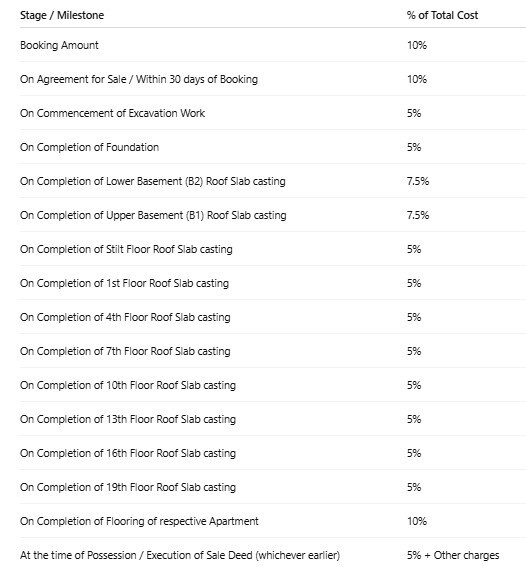The height and width of the screenshot is (567, 526).
Task: Click the 5% + Other charges value
Action: pyautogui.click(x=453, y=555)
